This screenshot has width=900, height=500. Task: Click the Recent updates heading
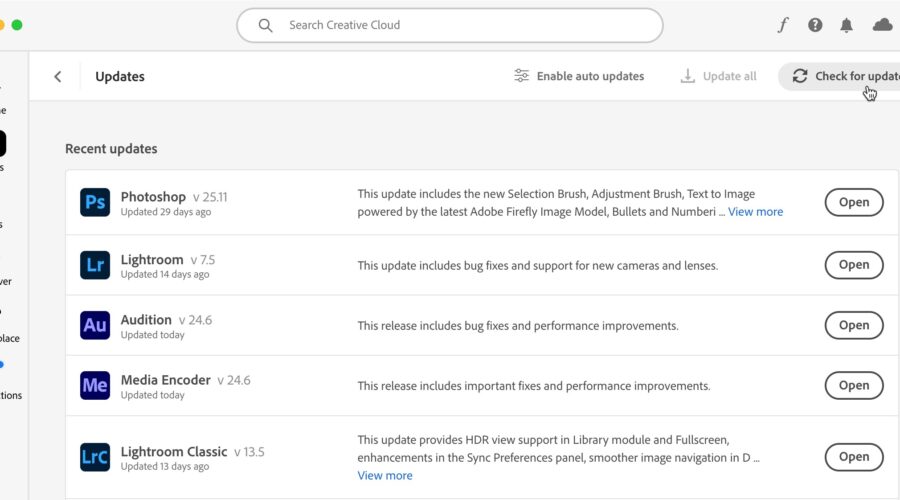coord(111,149)
